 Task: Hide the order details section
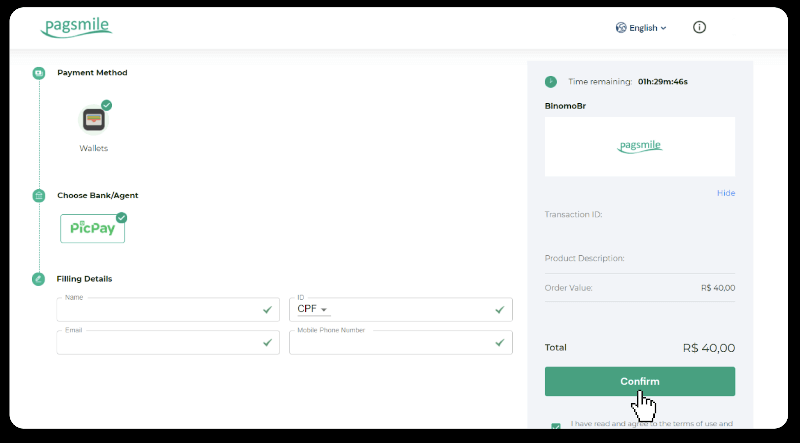coord(725,193)
